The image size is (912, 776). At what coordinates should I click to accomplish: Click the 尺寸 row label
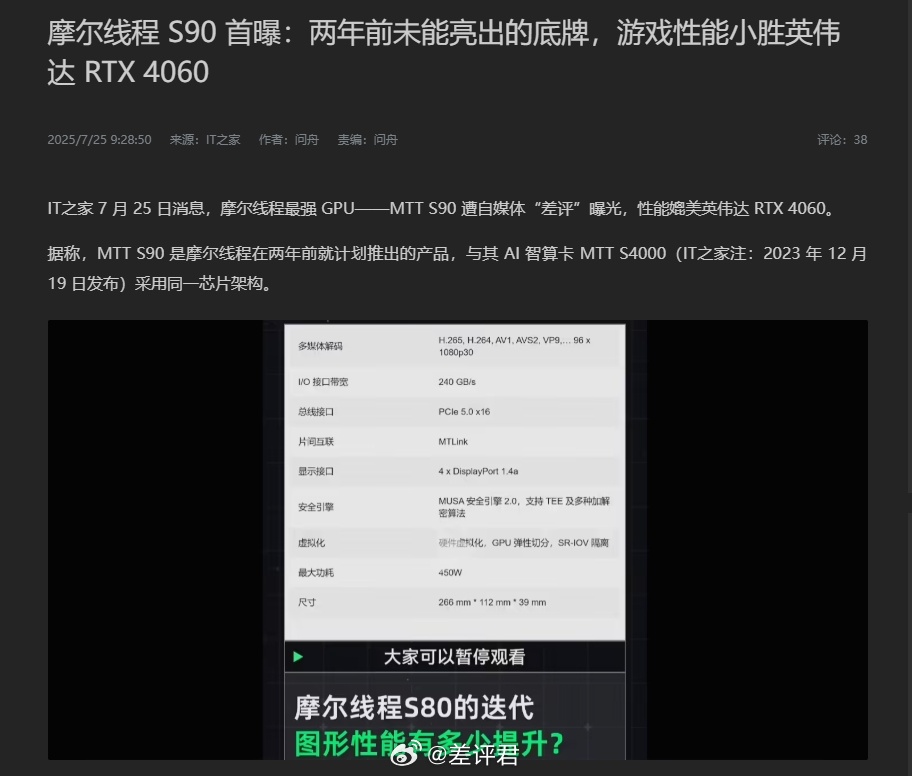pyautogui.click(x=307, y=602)
